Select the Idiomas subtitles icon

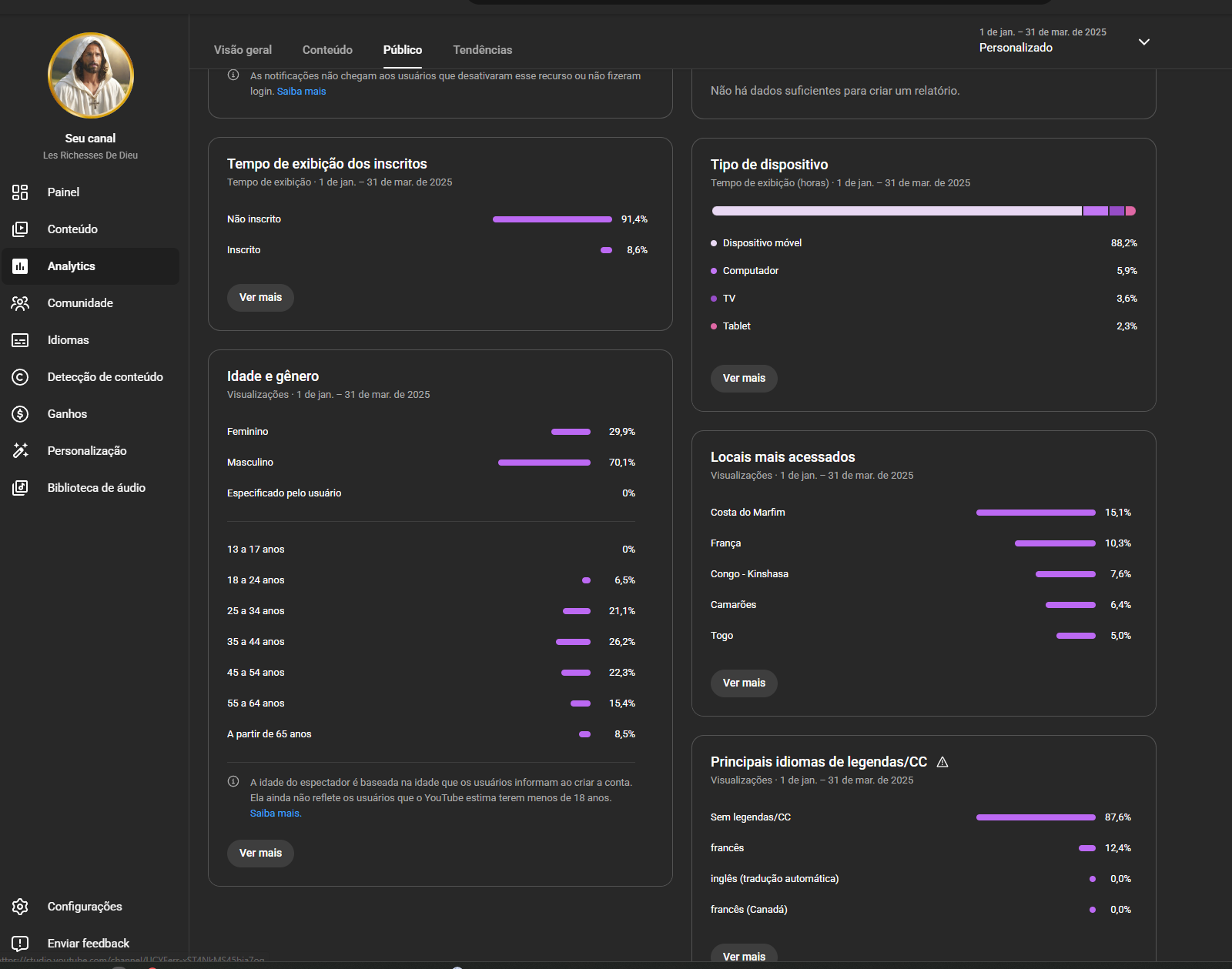20,340
